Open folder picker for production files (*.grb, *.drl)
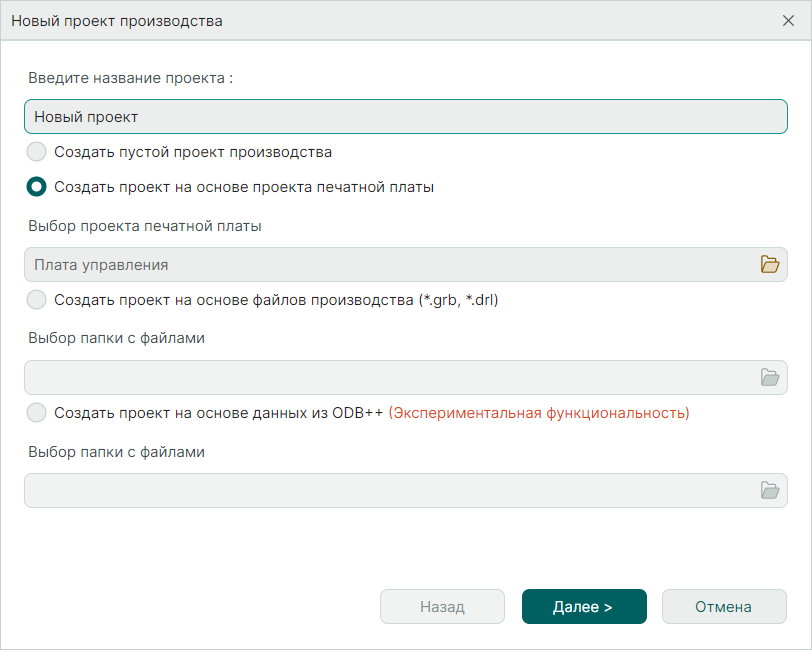Screen dimensions: 812x650 (770, 377)
